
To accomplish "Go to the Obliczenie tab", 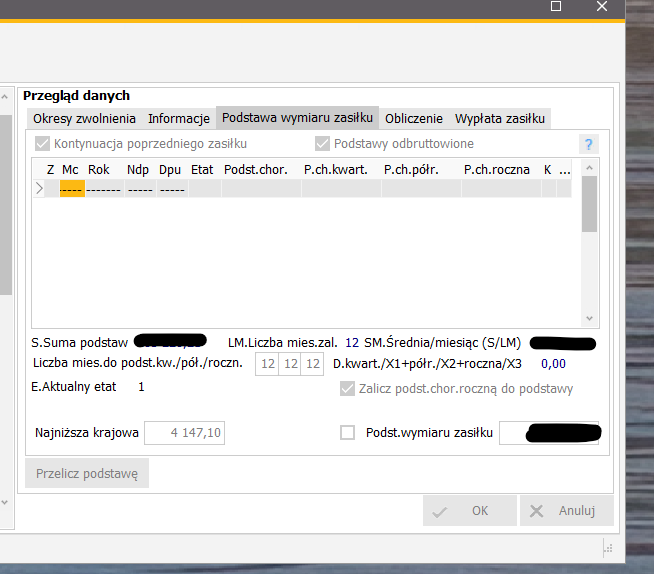I will [414, 118].
